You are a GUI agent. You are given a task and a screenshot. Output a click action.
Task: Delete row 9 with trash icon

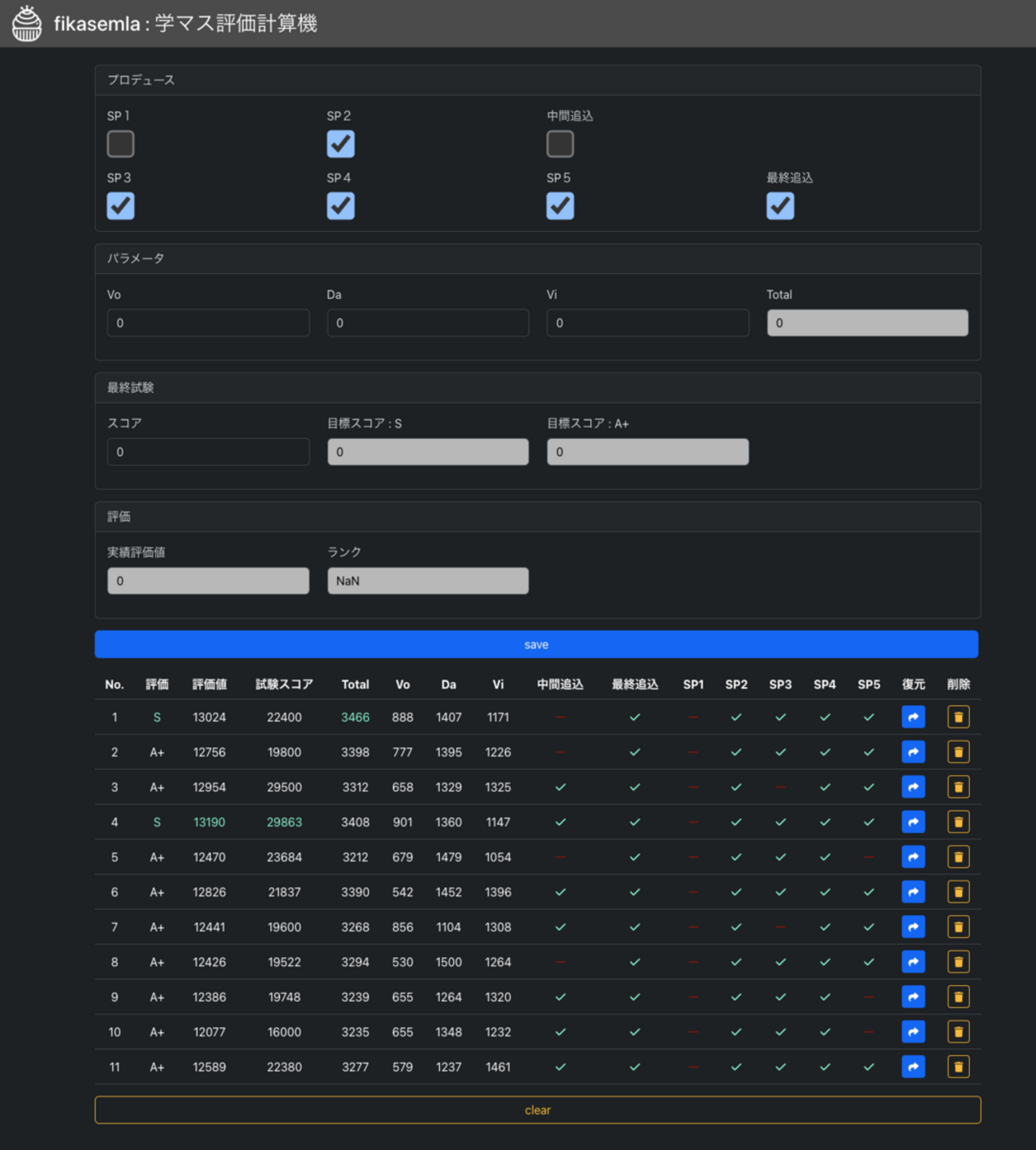tap(958, 997)
